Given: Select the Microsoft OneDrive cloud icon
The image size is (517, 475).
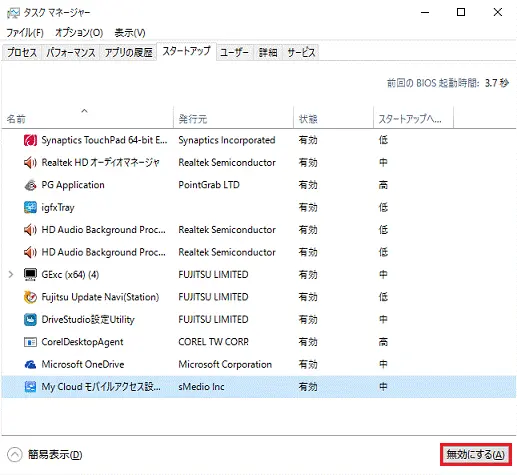Looking at the screenshot, I should coord(30,364).
